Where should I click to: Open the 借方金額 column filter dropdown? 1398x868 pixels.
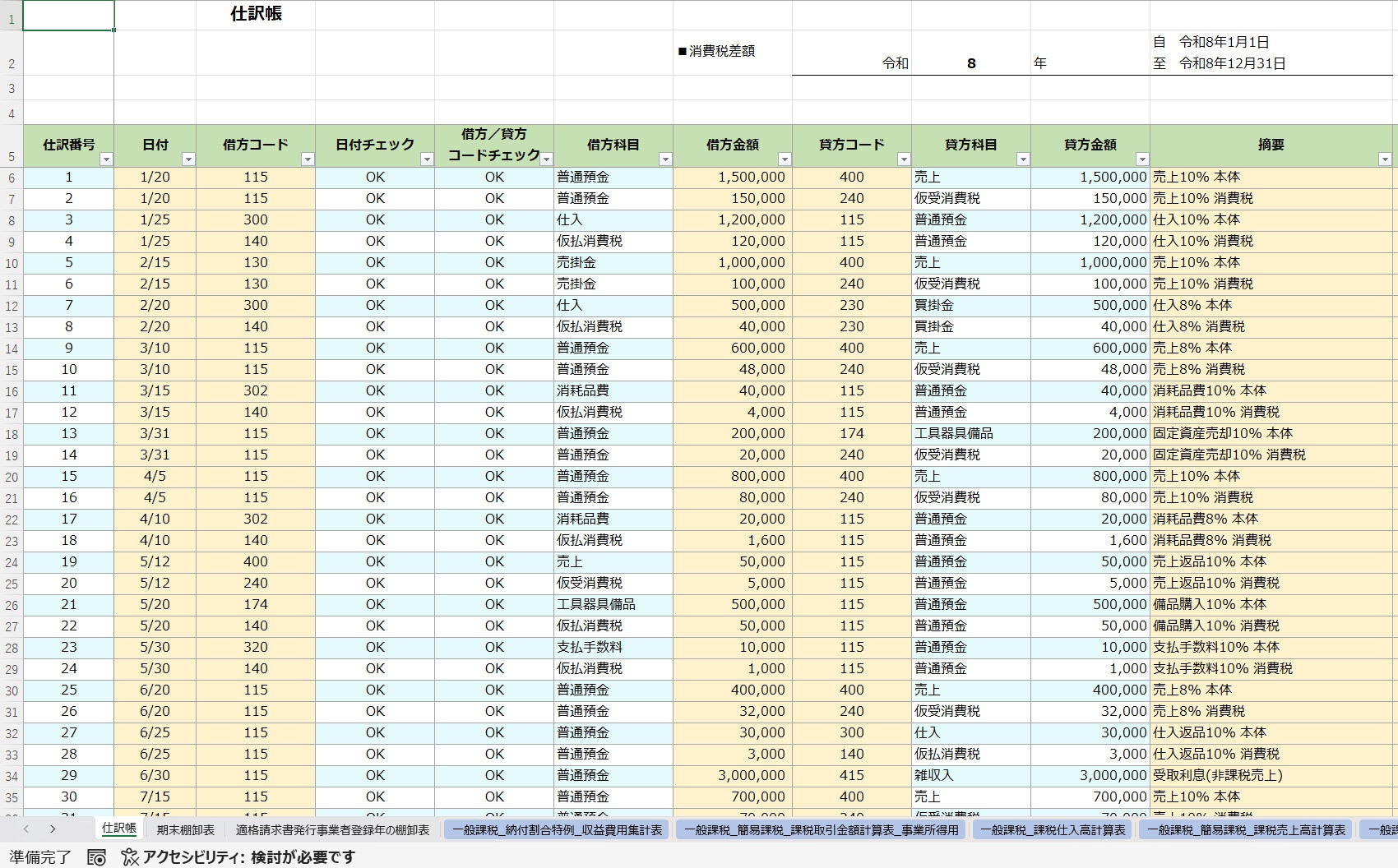tap(785, 159)
